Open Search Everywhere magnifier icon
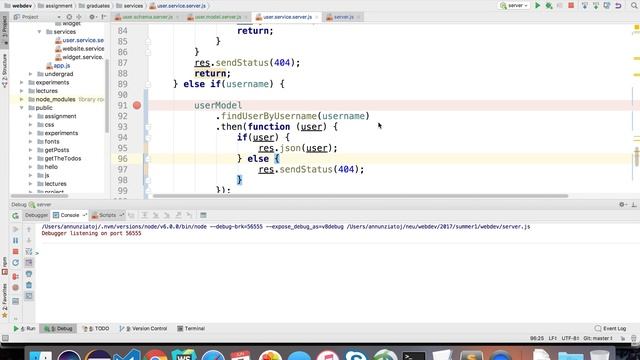This screenshot has width=640, height=360. (635, 6)
